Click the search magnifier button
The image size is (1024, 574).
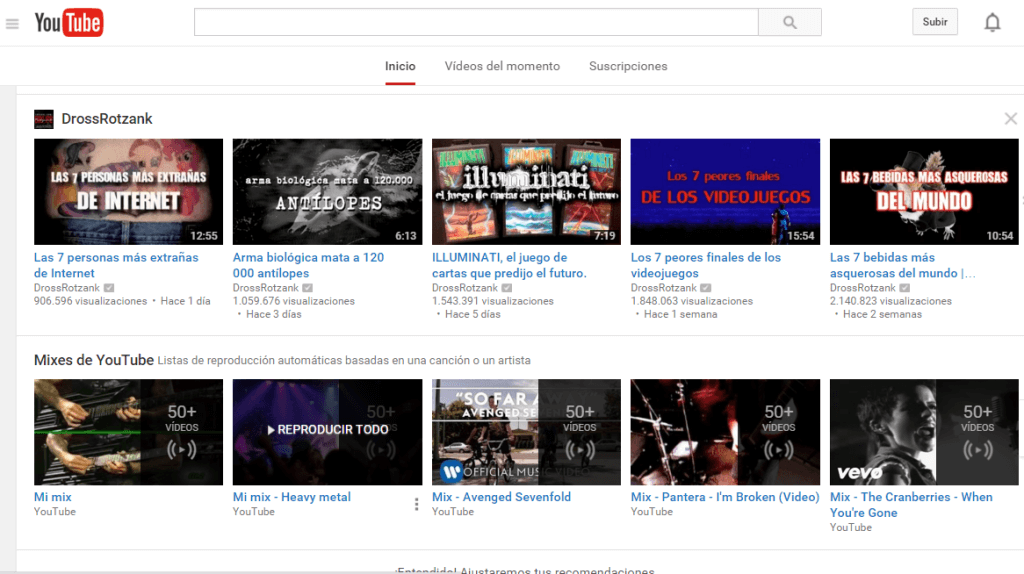click(790, 22)
